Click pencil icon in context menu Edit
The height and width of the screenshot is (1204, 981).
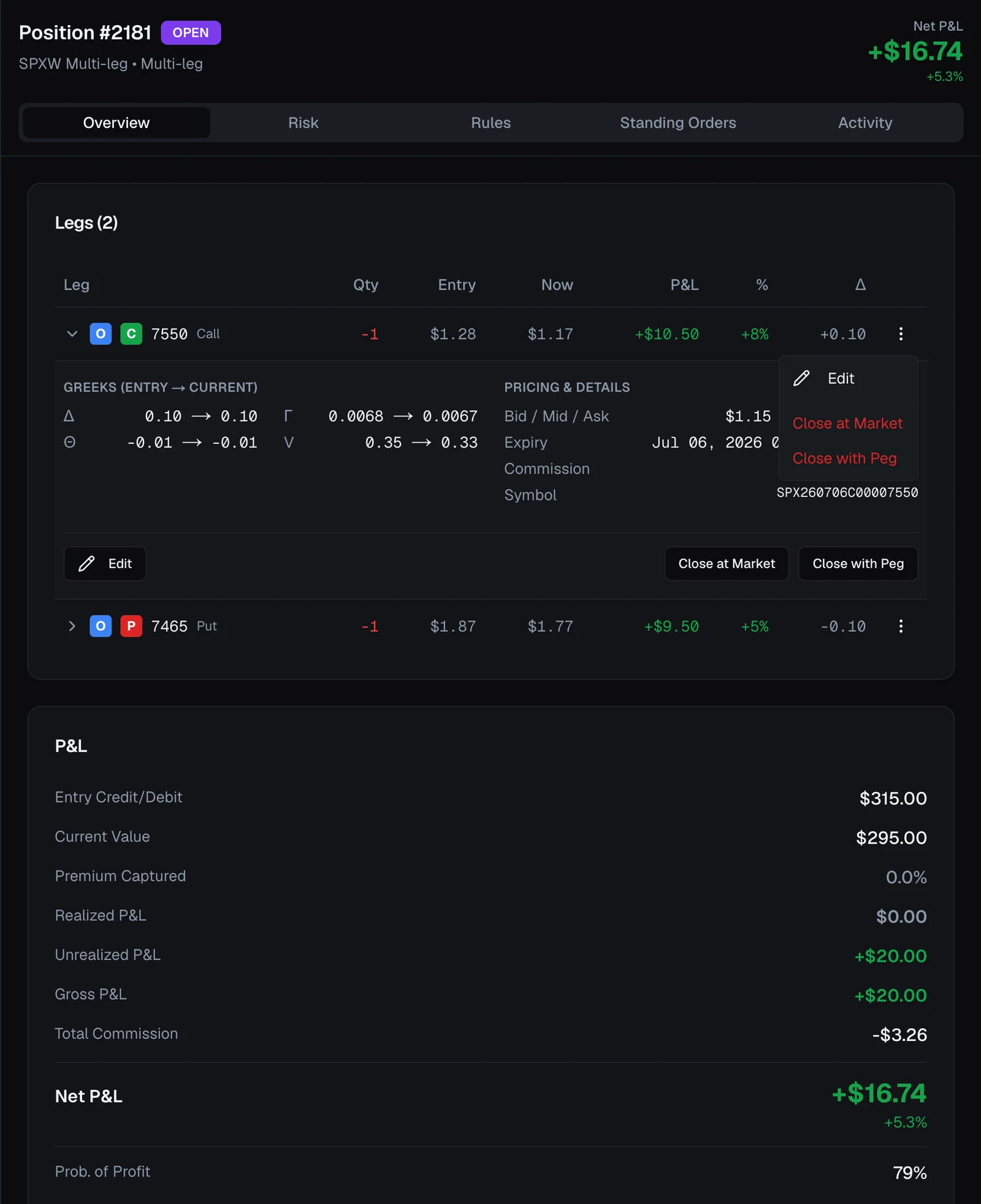(801, 378)
